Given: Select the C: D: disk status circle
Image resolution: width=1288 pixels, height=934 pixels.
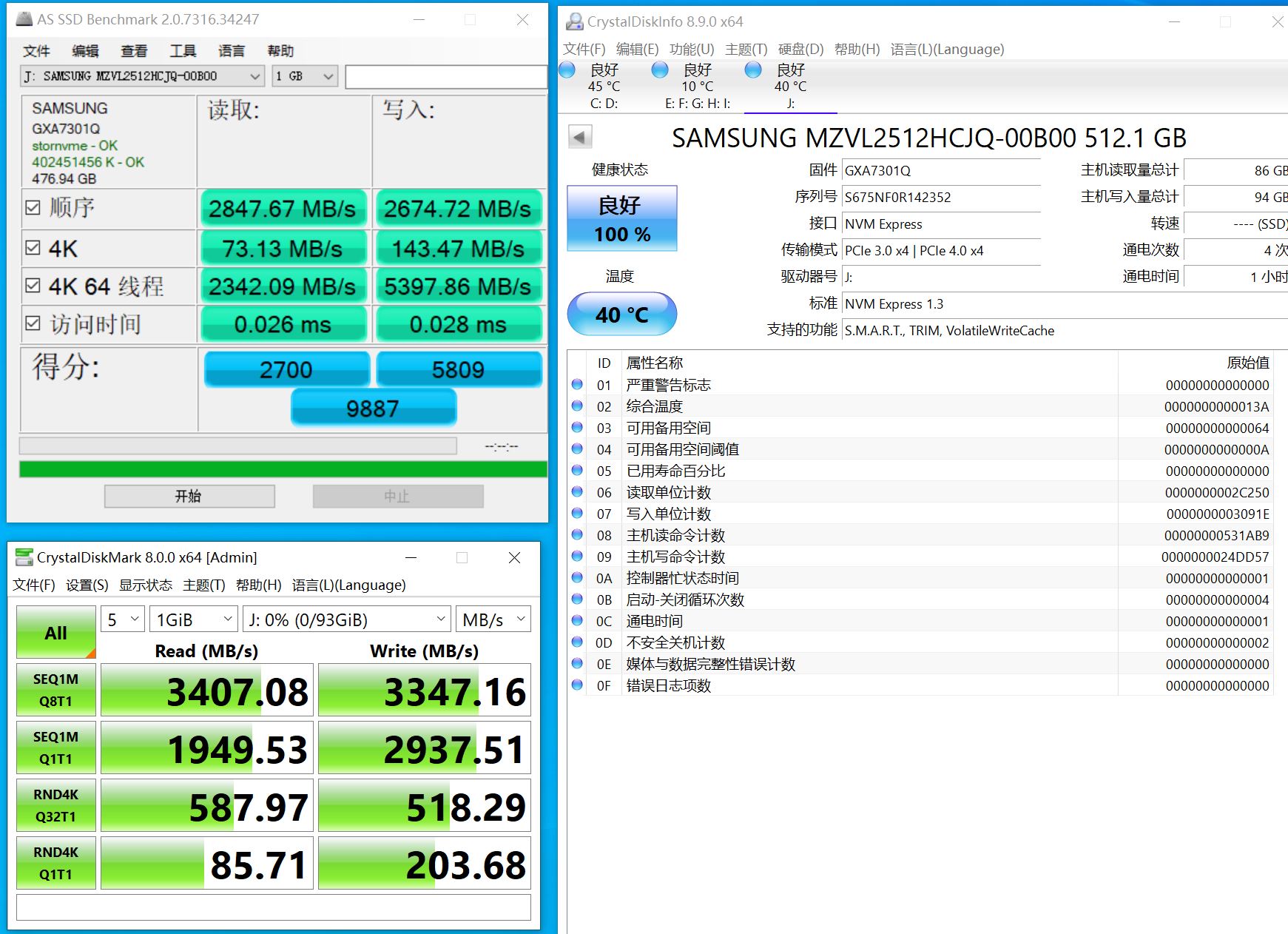Looking at the screenshot, I should (x=567, y=70).
